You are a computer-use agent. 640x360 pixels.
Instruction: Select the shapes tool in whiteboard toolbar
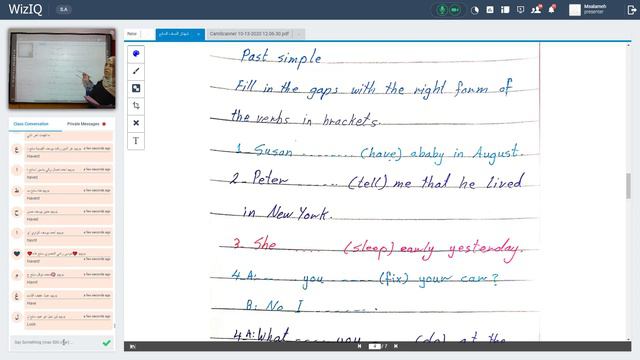(136, 88)
